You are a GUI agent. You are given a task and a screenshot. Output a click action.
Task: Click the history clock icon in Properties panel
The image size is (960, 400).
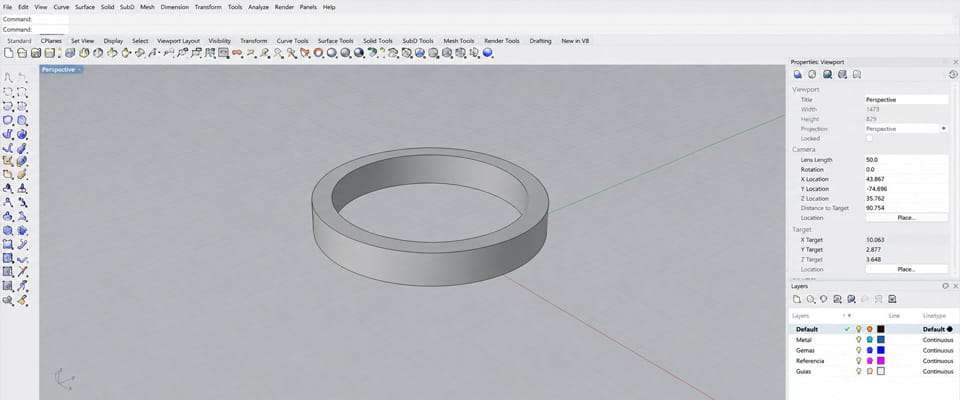(953, 74)
